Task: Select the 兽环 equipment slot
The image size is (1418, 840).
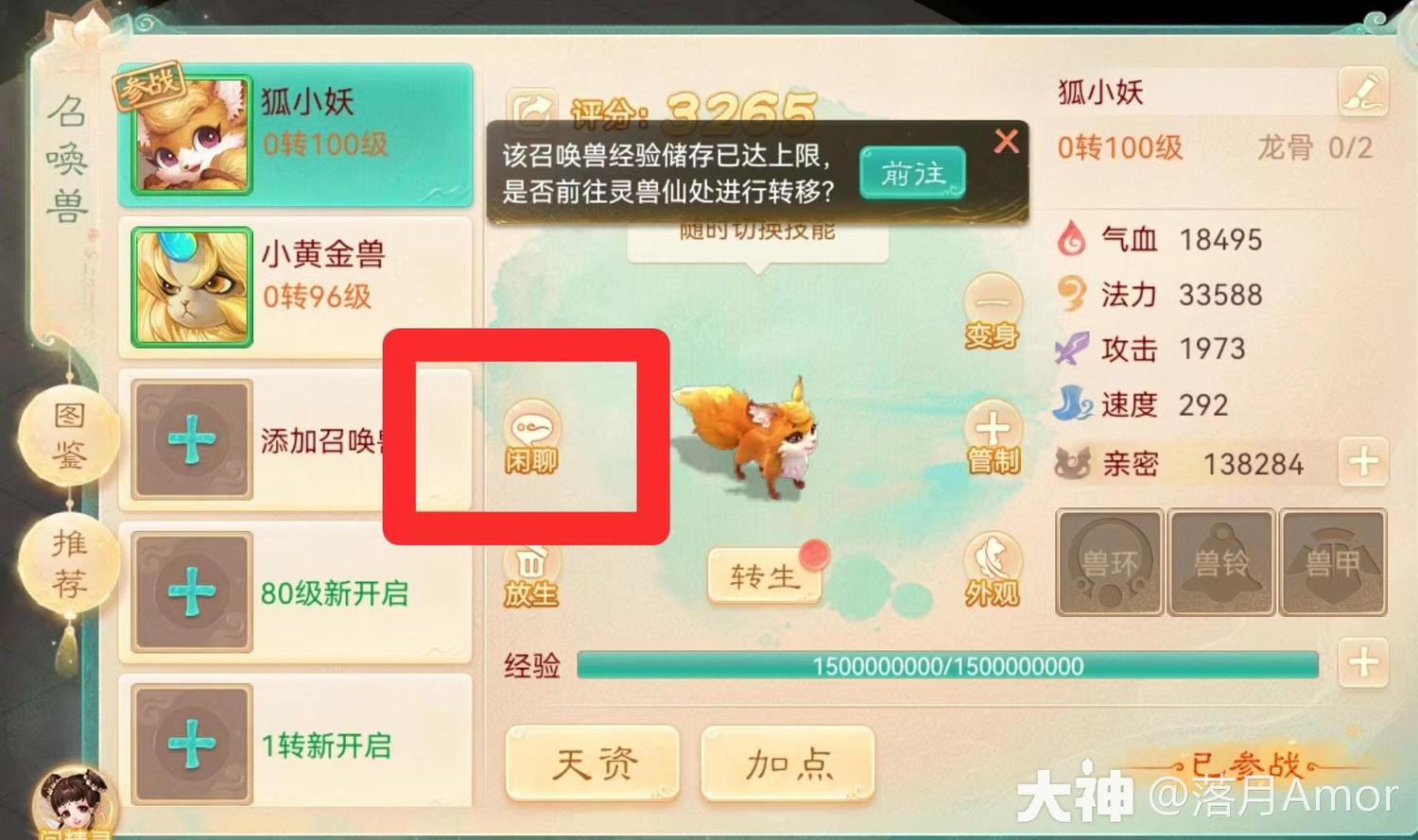Action: [x=1109, y=562]
